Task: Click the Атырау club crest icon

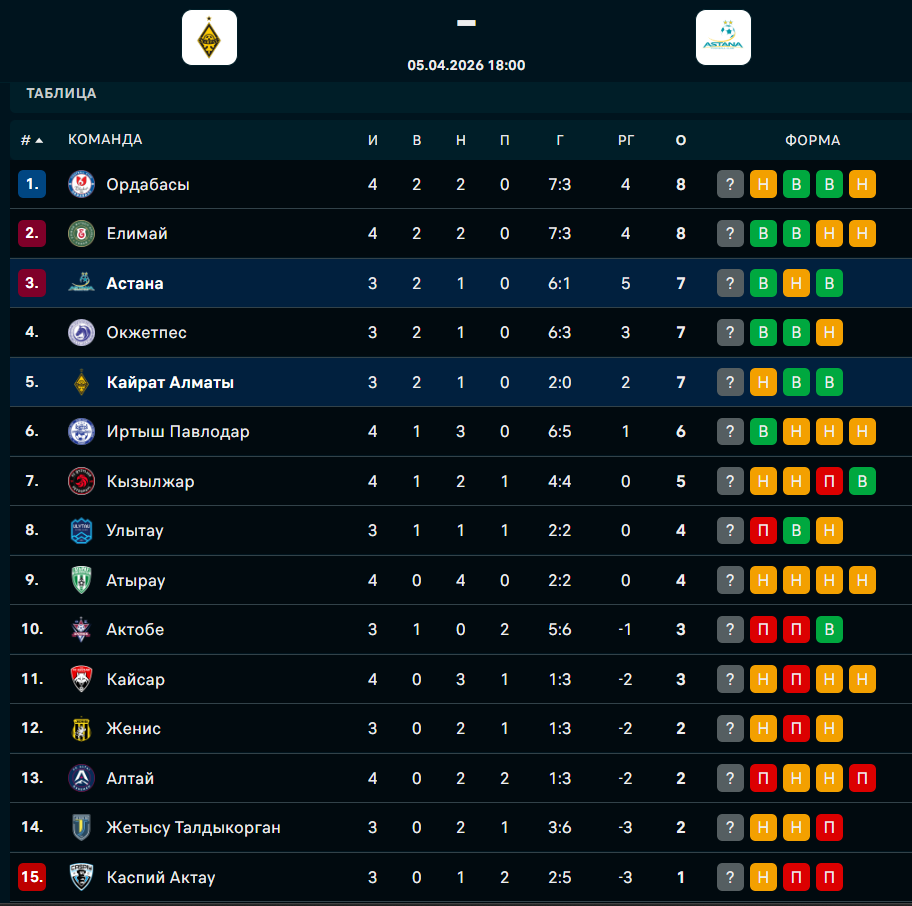Action: [81, 580]
